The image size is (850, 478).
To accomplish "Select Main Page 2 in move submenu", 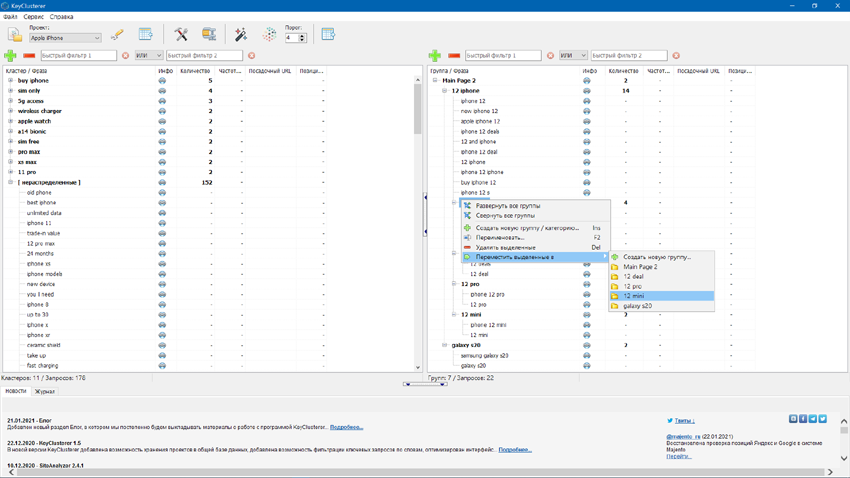I will point(661,267).
